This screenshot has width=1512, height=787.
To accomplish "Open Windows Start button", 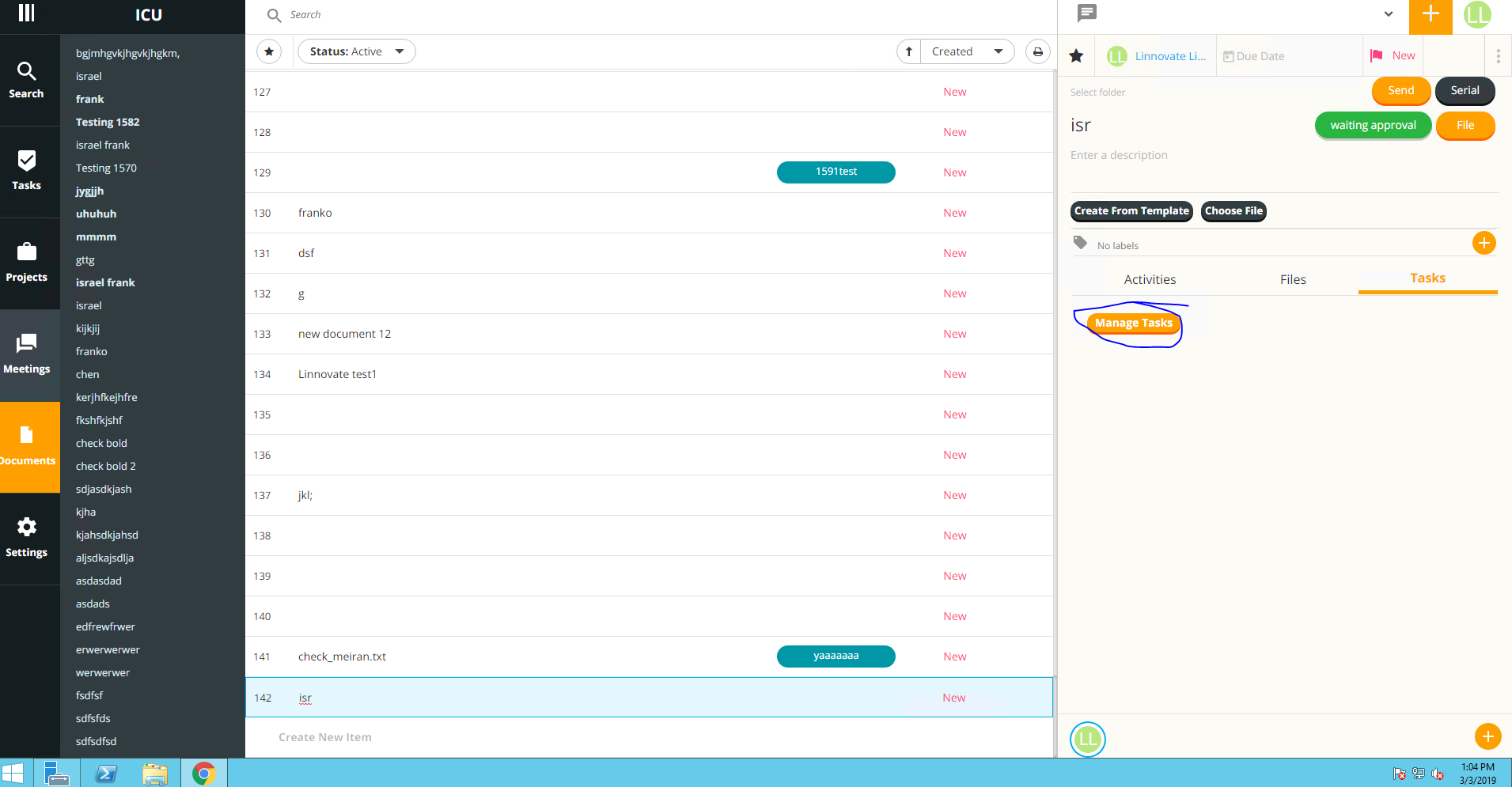I will 13,773.
